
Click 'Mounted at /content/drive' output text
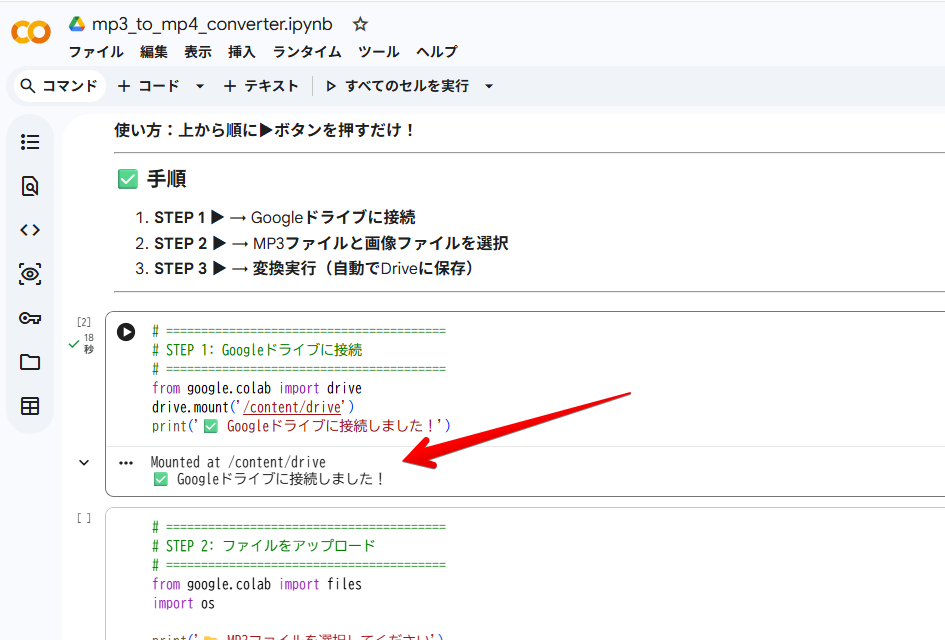[x=238, y=462]
